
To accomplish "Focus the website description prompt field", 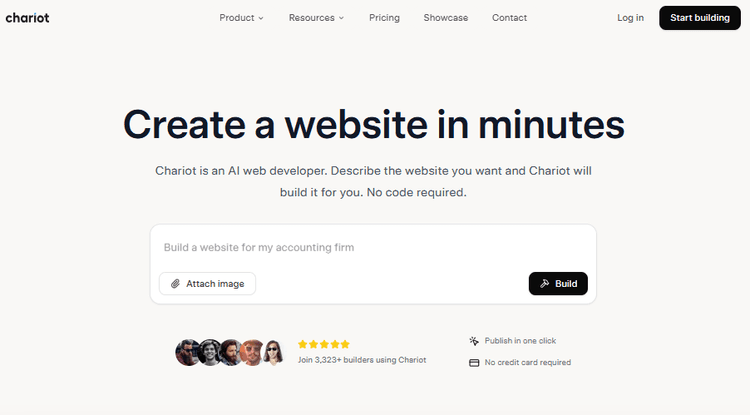I will (372, 247).
